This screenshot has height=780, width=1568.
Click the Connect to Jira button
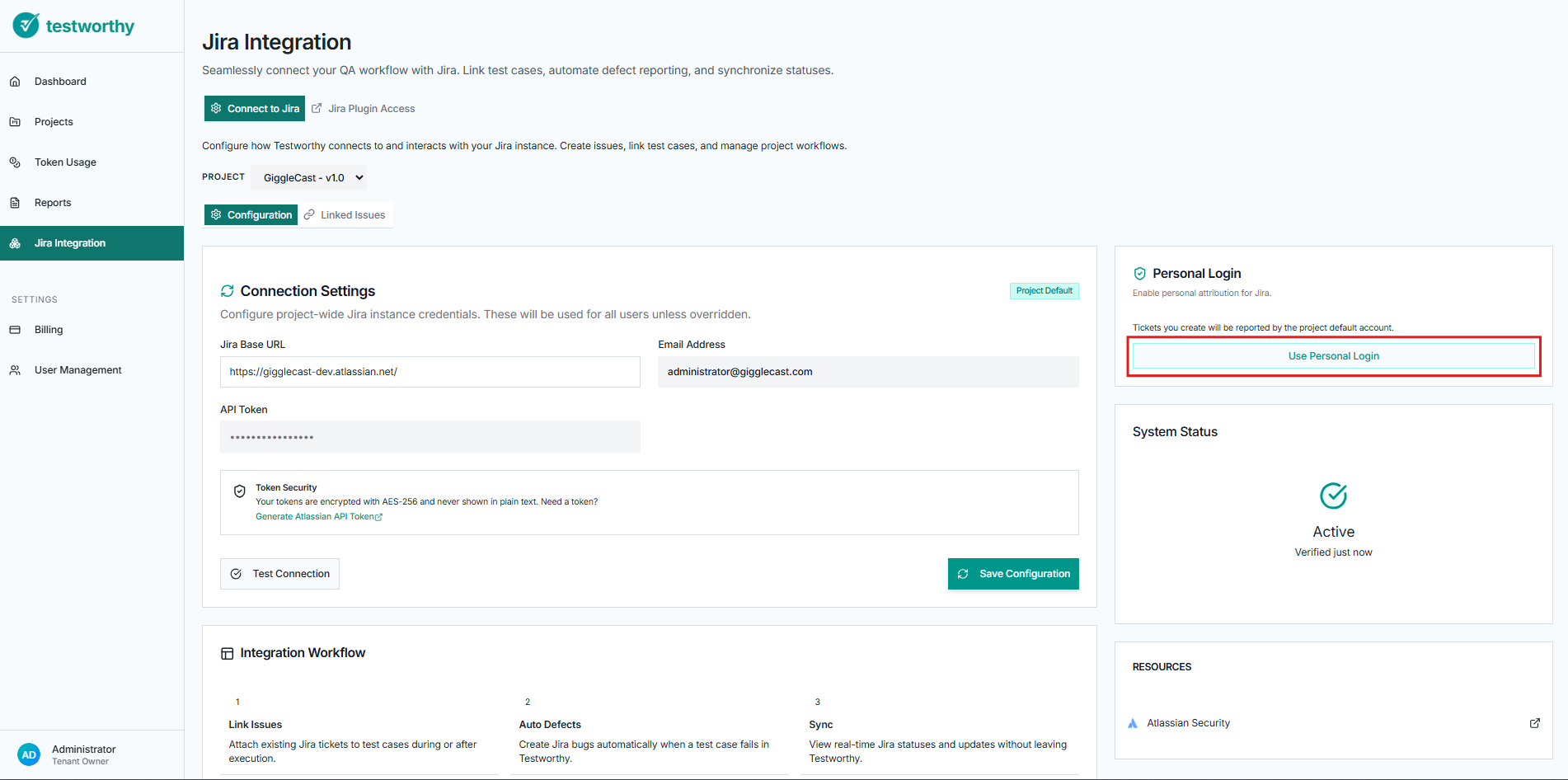pyautogui.click(x=255, y=108)
